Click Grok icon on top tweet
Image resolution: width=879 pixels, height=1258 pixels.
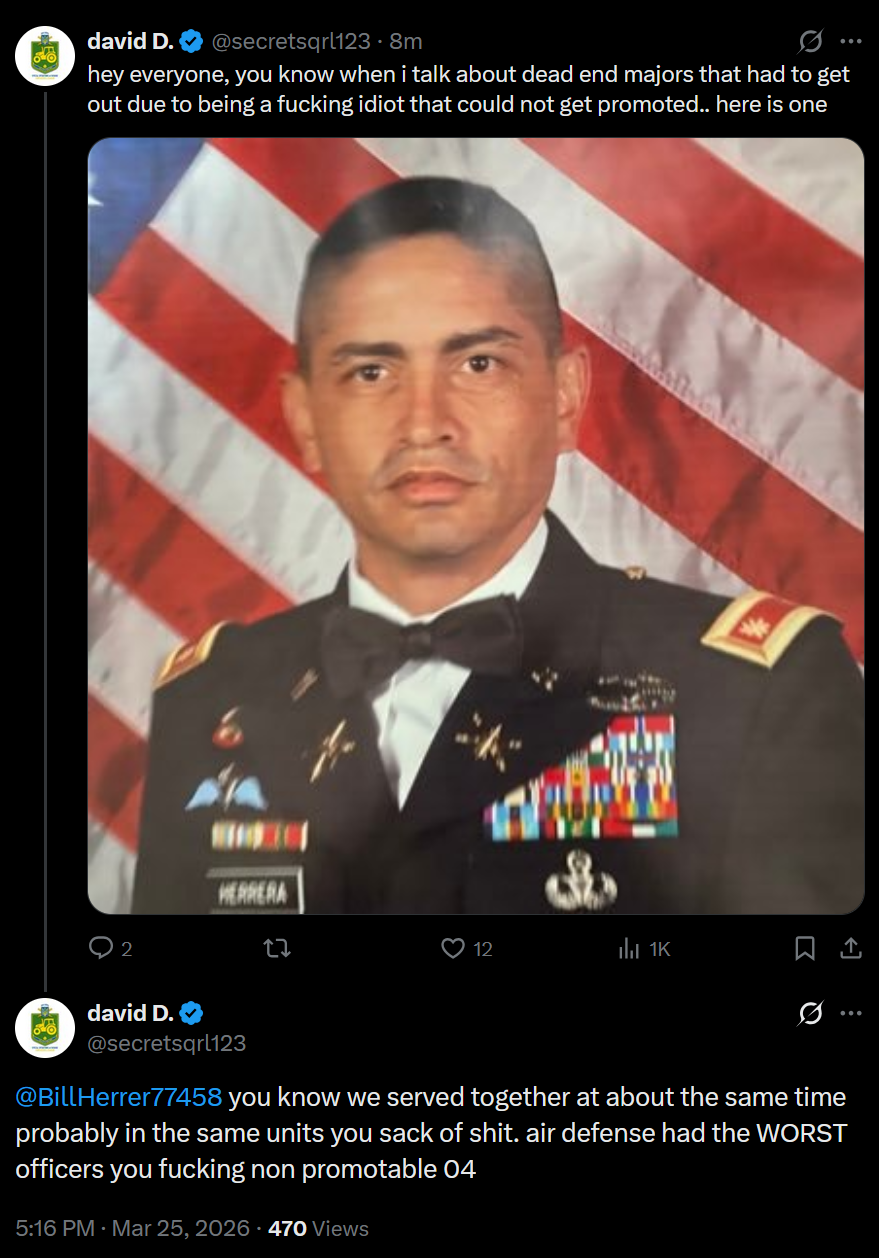coord(811,41)
